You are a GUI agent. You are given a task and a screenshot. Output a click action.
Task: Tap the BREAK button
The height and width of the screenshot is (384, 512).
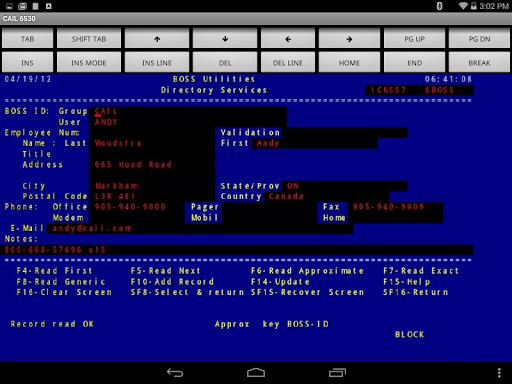tap(479, 62)
